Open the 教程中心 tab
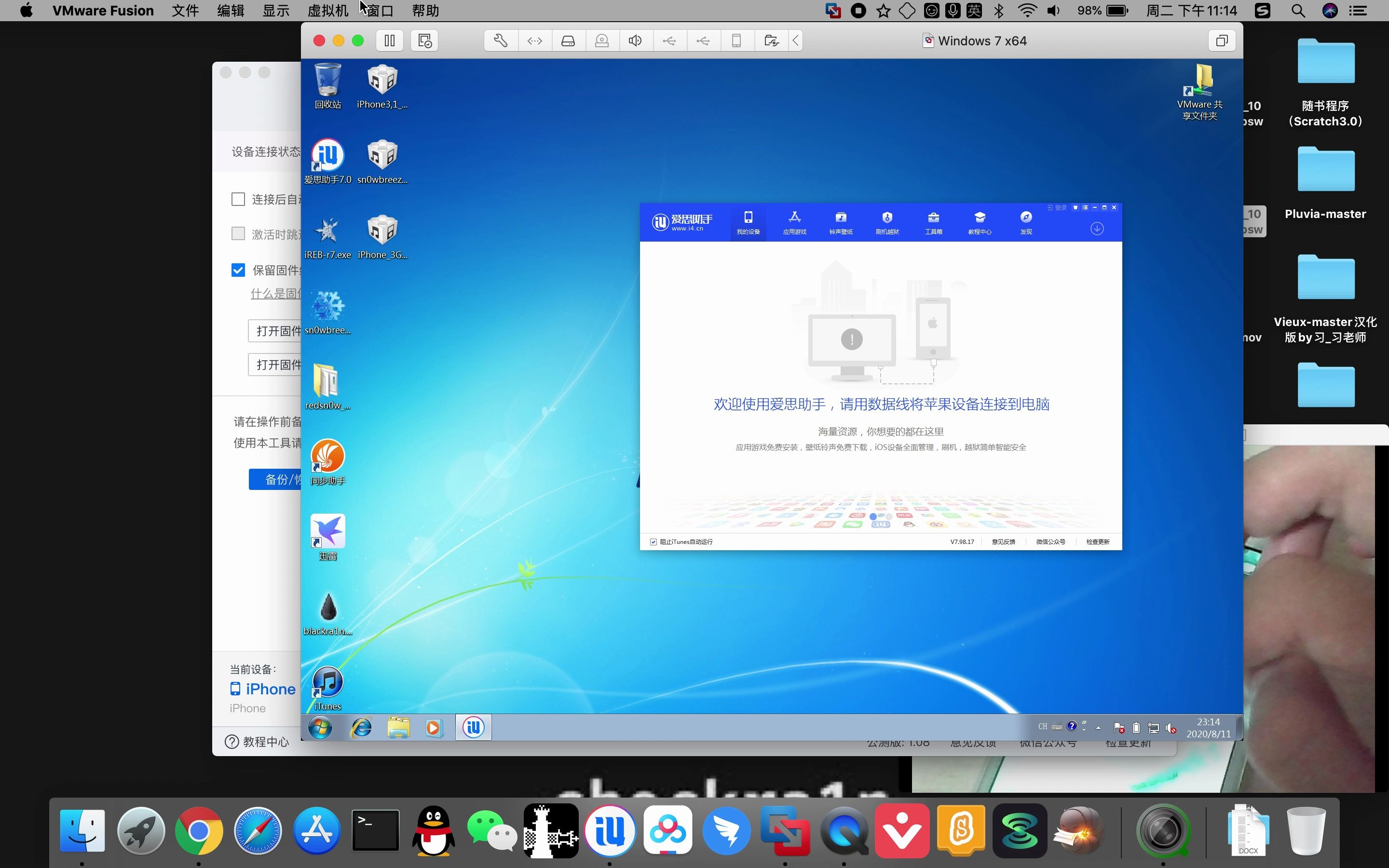 (980, 223)
